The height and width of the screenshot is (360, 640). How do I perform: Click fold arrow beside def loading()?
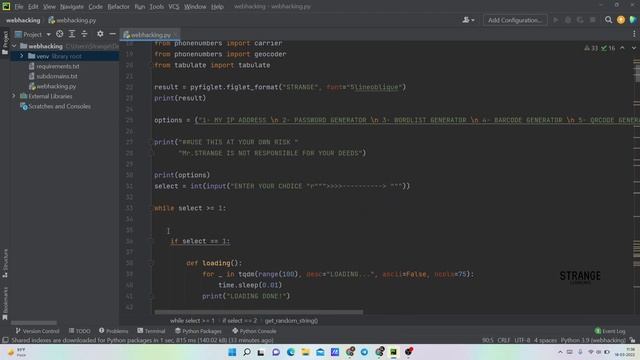tap(150, 263)
